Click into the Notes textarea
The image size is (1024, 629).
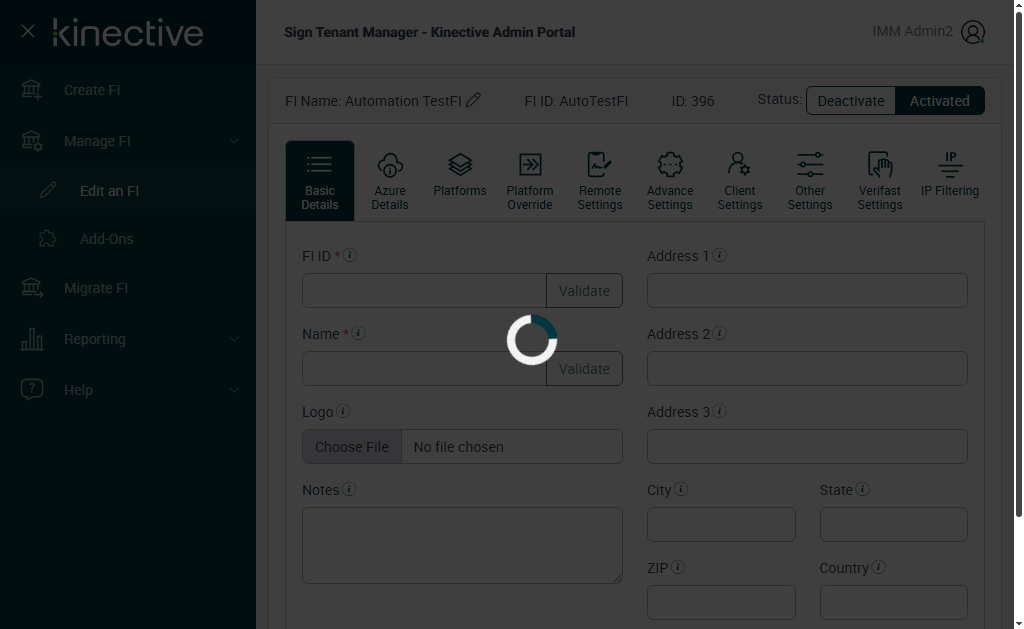coord(462,545)
